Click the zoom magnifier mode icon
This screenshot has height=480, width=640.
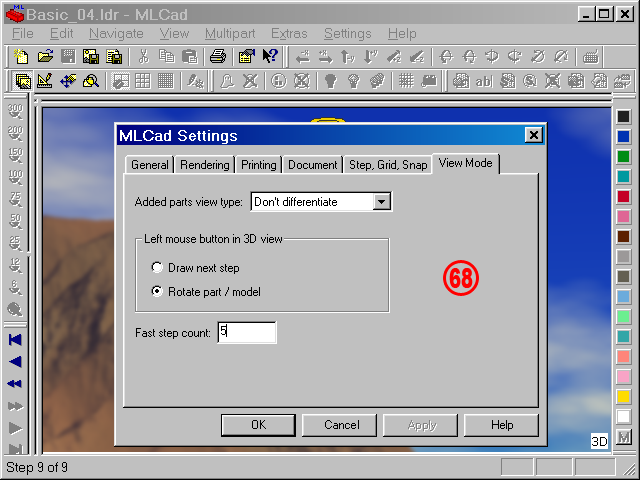tap(91, 80)
